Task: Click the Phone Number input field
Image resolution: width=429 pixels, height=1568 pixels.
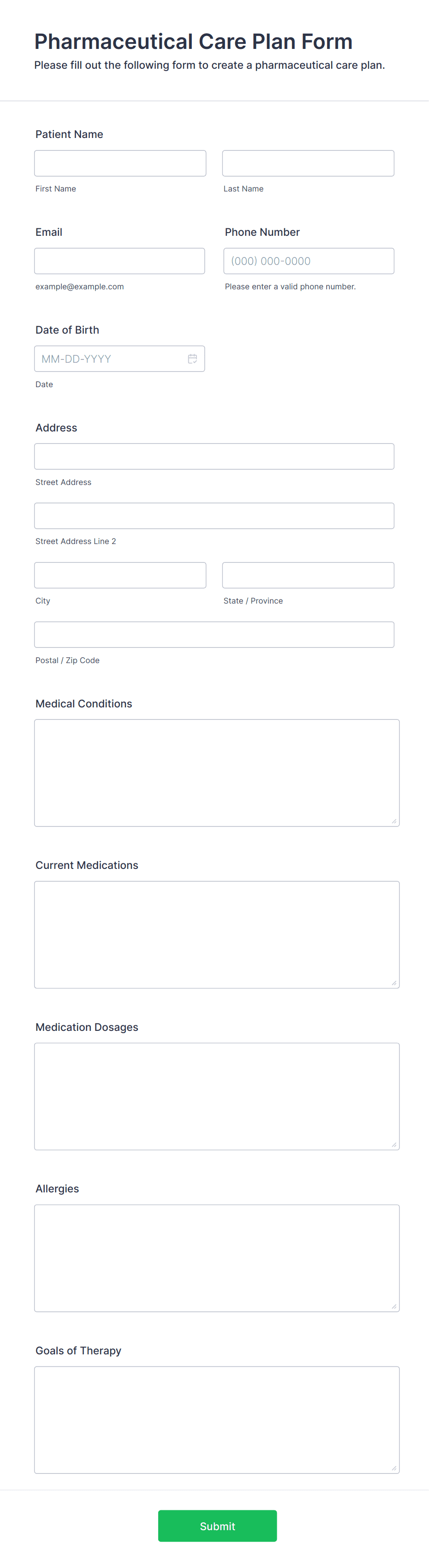Action: pyautogui.click(x=308, y=261)
